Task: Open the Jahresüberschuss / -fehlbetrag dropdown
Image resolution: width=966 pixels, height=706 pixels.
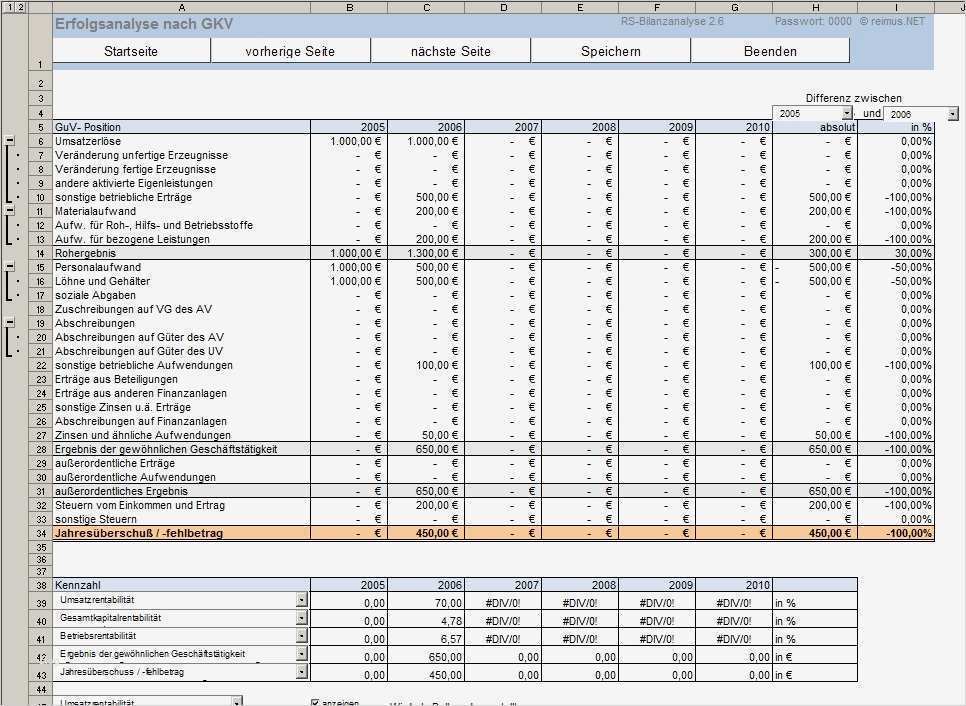Action: 302,671
